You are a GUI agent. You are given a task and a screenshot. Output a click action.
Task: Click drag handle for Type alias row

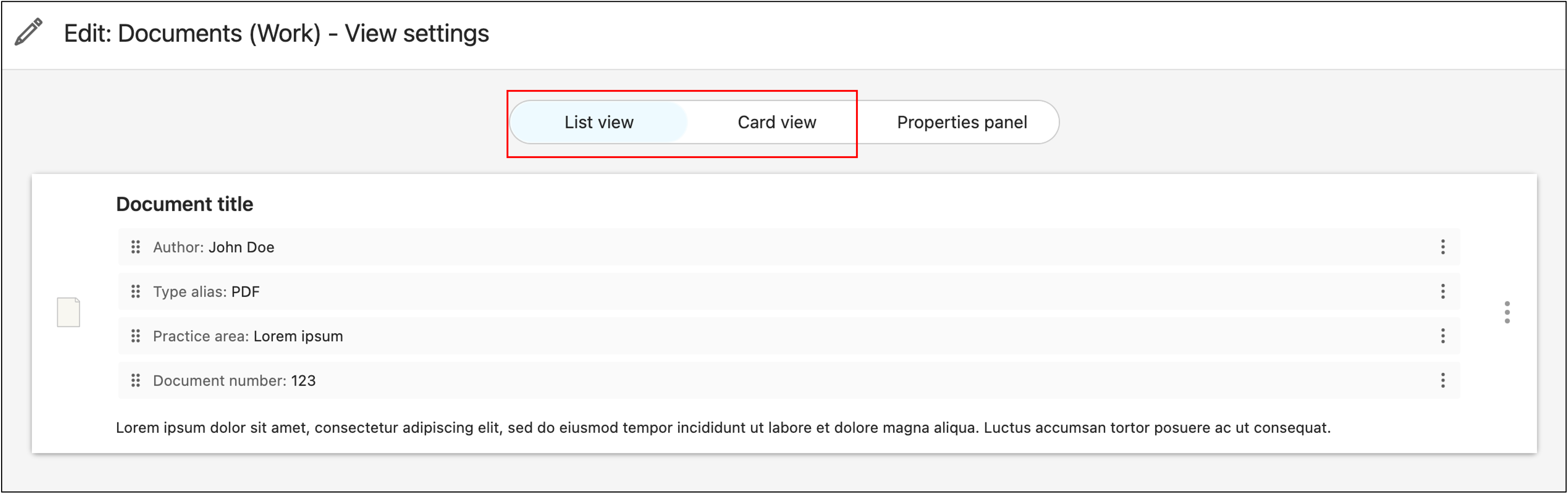(136, 291)
